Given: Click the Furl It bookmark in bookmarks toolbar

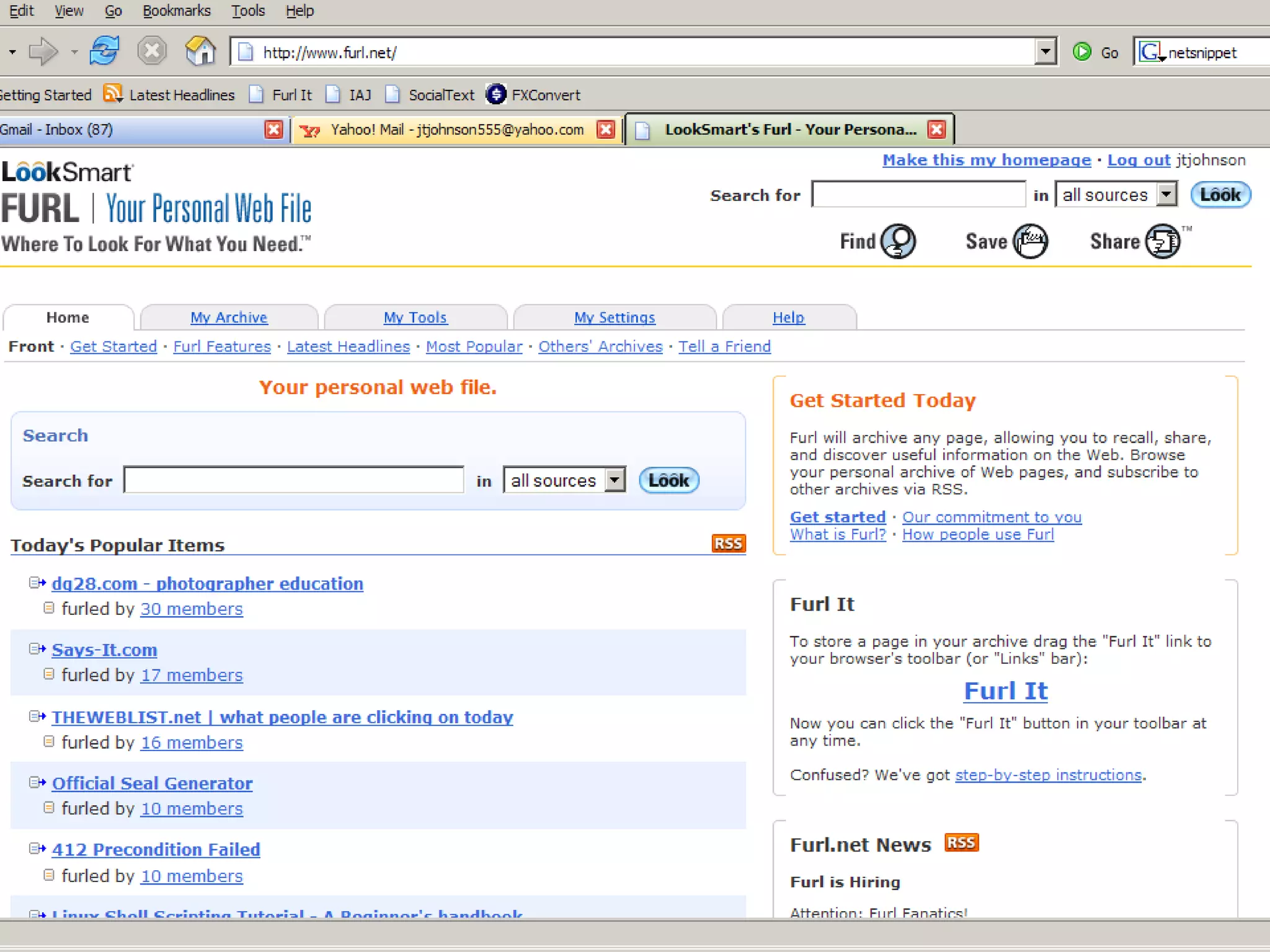Looking at the screenshot, I should click(281, 94).
